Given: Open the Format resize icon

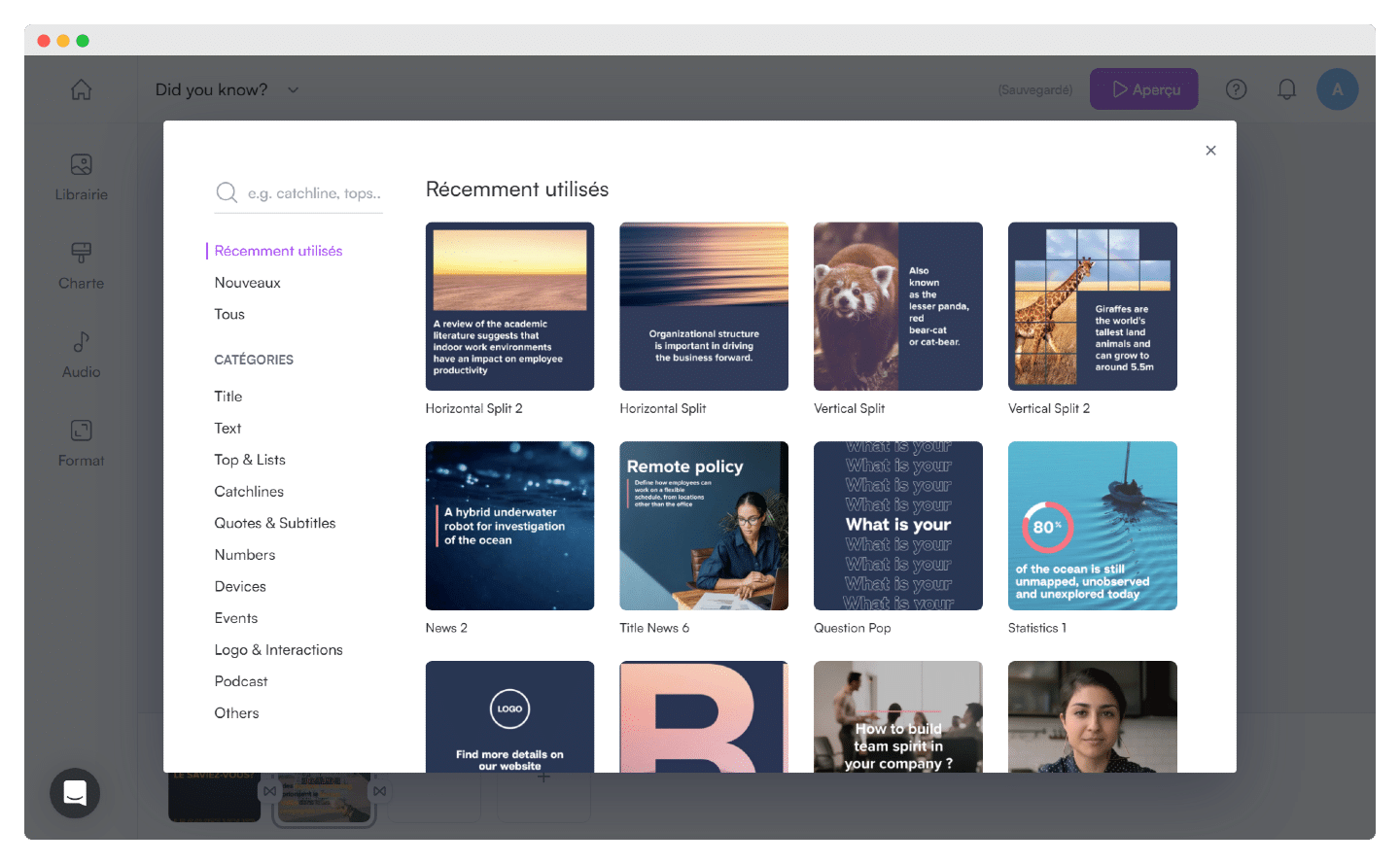Looking at the screenshot, I should (82, 431).
